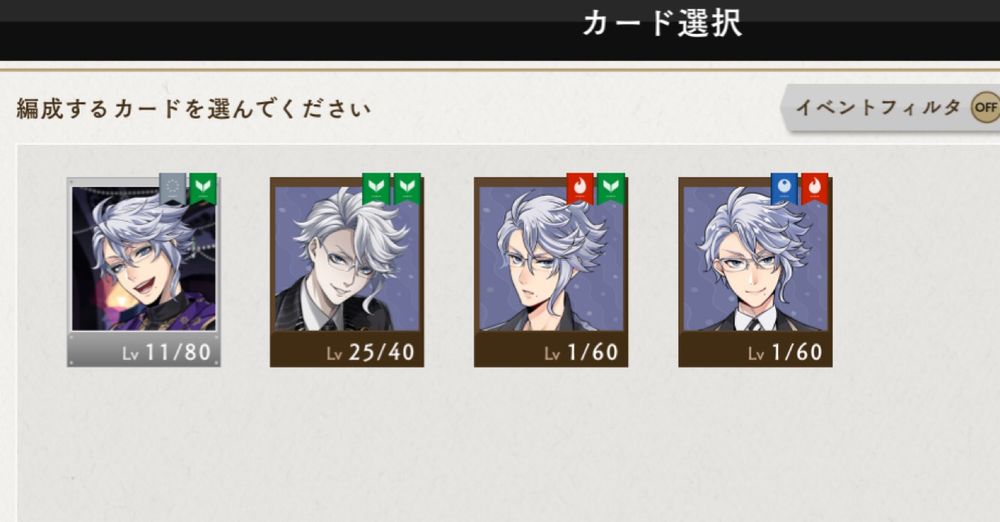
Task: Click the first green leaf badge on the Lv 25/40 card
Action: [x=376, y=189]
